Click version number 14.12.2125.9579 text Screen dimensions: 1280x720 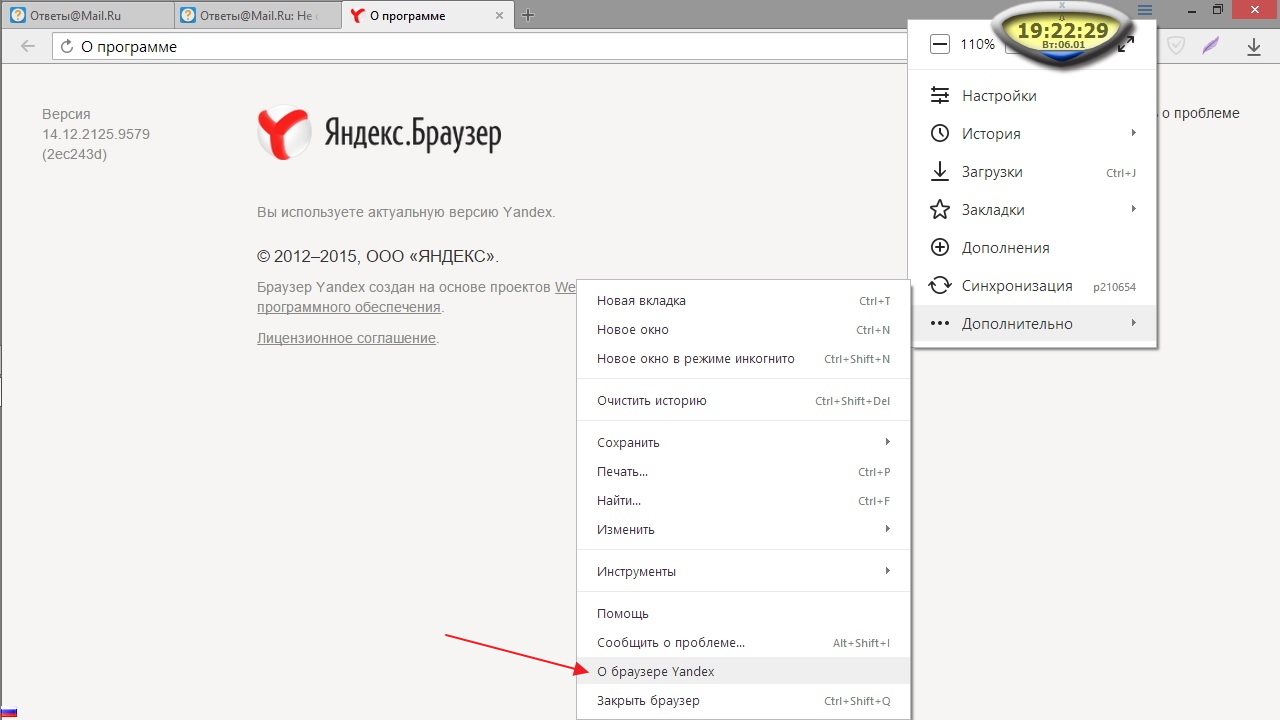point(96,134)
